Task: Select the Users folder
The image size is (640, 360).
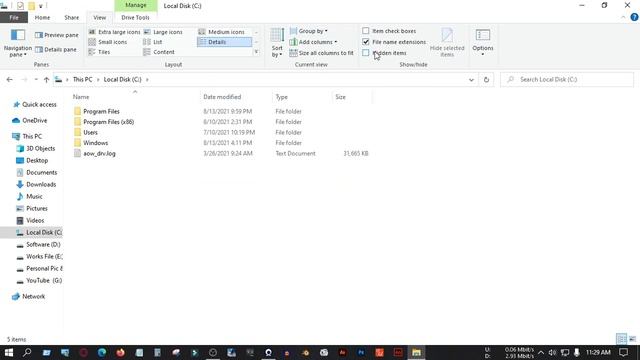Action: pyautogui.click(x=90, y=133)
